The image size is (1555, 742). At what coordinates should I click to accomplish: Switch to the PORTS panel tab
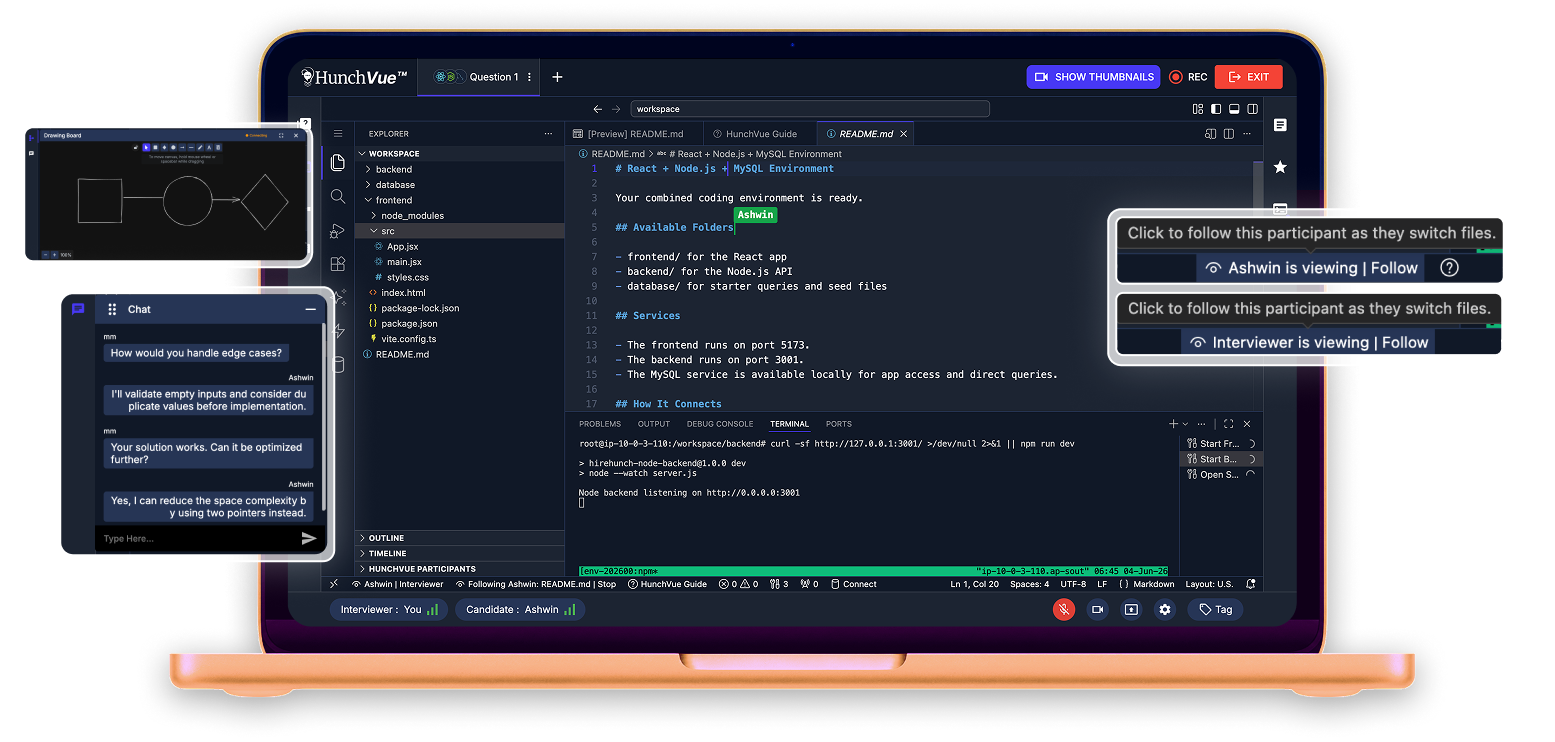coord(839,424)
